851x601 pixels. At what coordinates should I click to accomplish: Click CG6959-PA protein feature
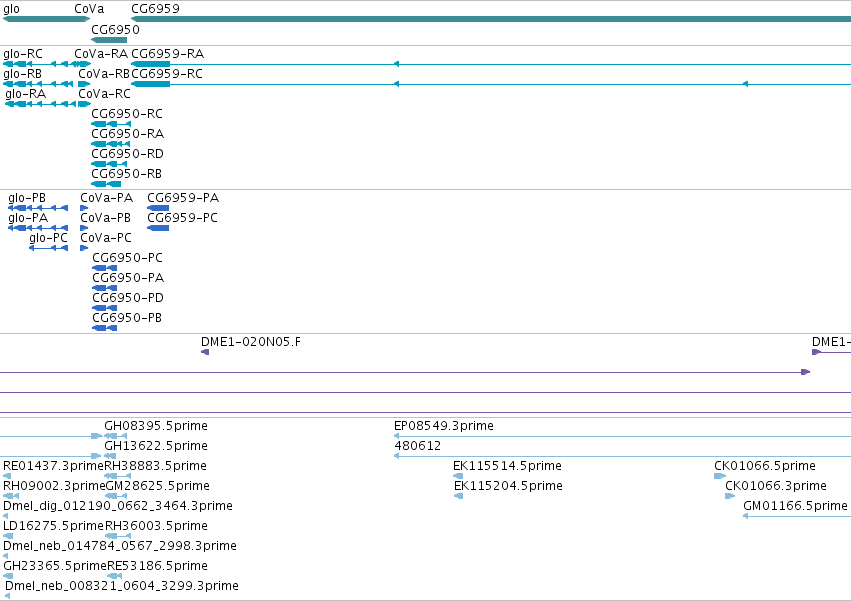(x=158, y=208)
